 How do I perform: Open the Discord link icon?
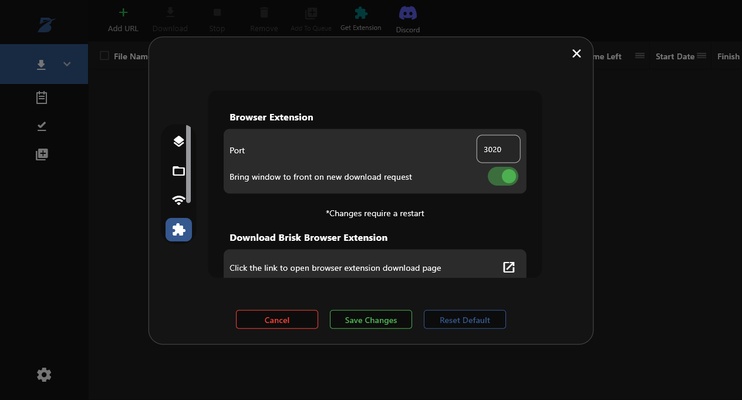click(x=407, y=13)
